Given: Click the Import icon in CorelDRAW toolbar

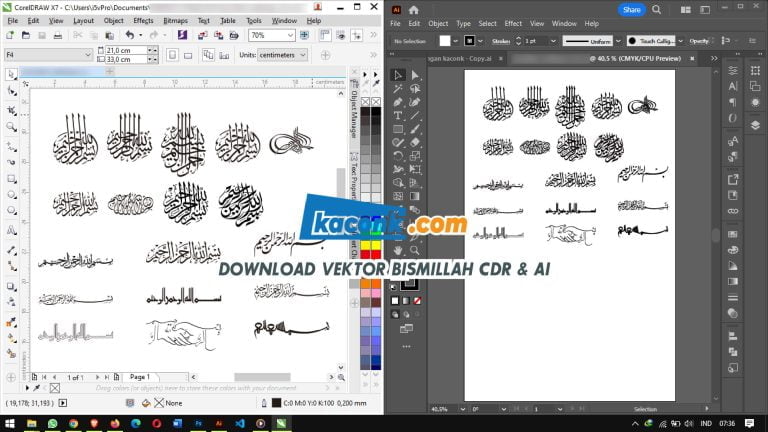Looking at the screenshot, I should pyautogui.click(x=202, y=35).
